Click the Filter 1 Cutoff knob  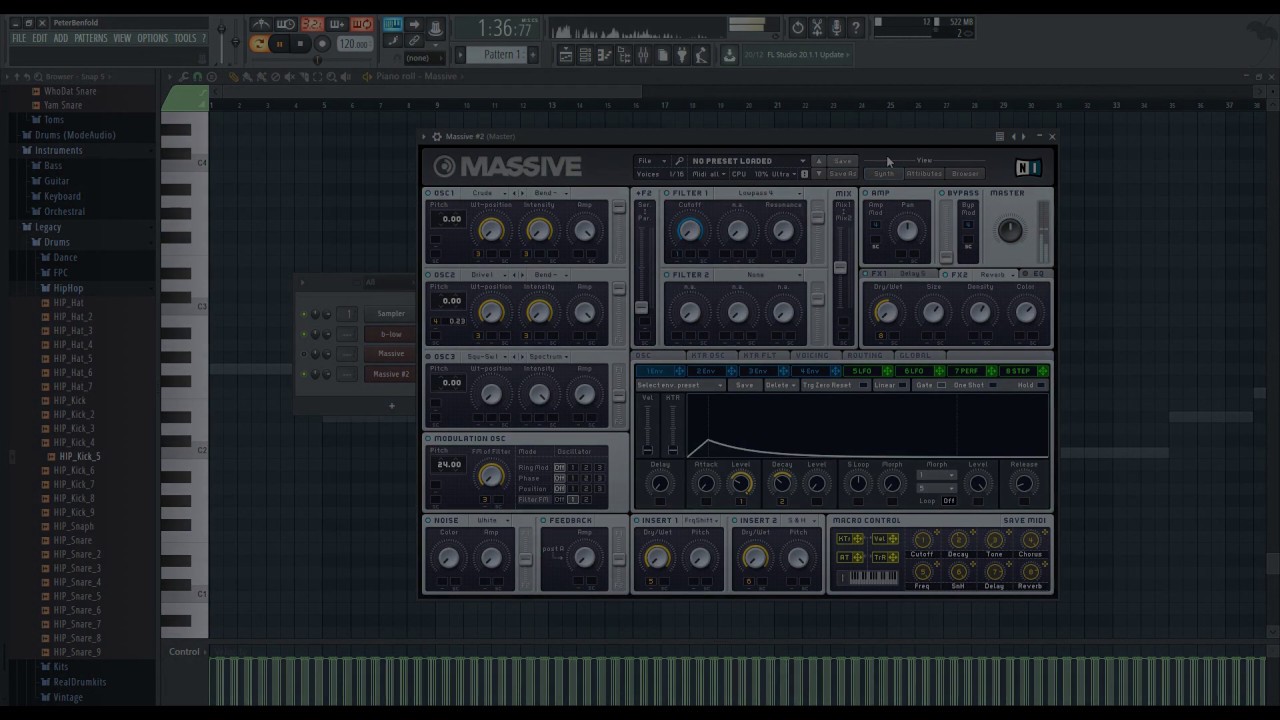point(689,232)
